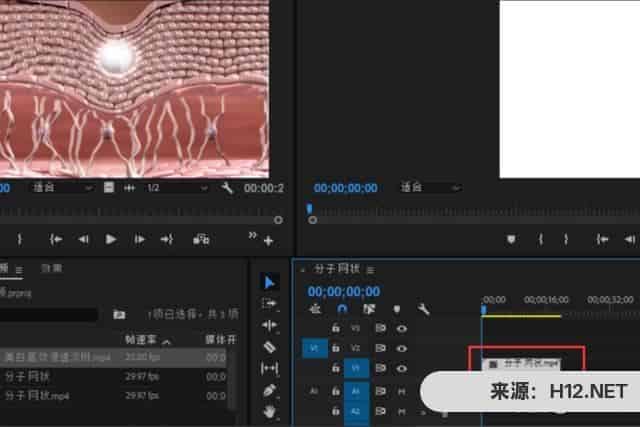Screen dimensions: 640x427
Task: Step back one frame in Source monitor
Action: [x=83, y=239]
